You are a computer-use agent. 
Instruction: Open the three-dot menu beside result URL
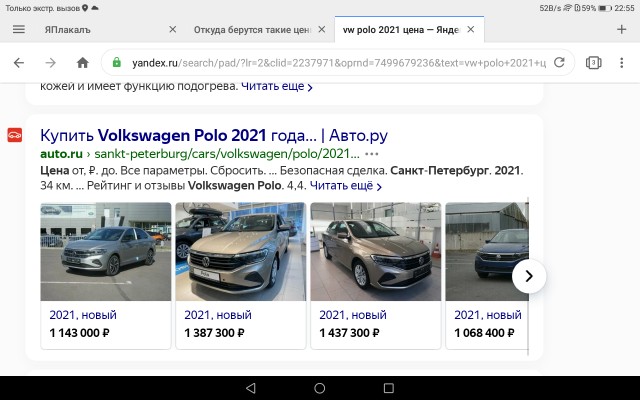click(371, 154)
